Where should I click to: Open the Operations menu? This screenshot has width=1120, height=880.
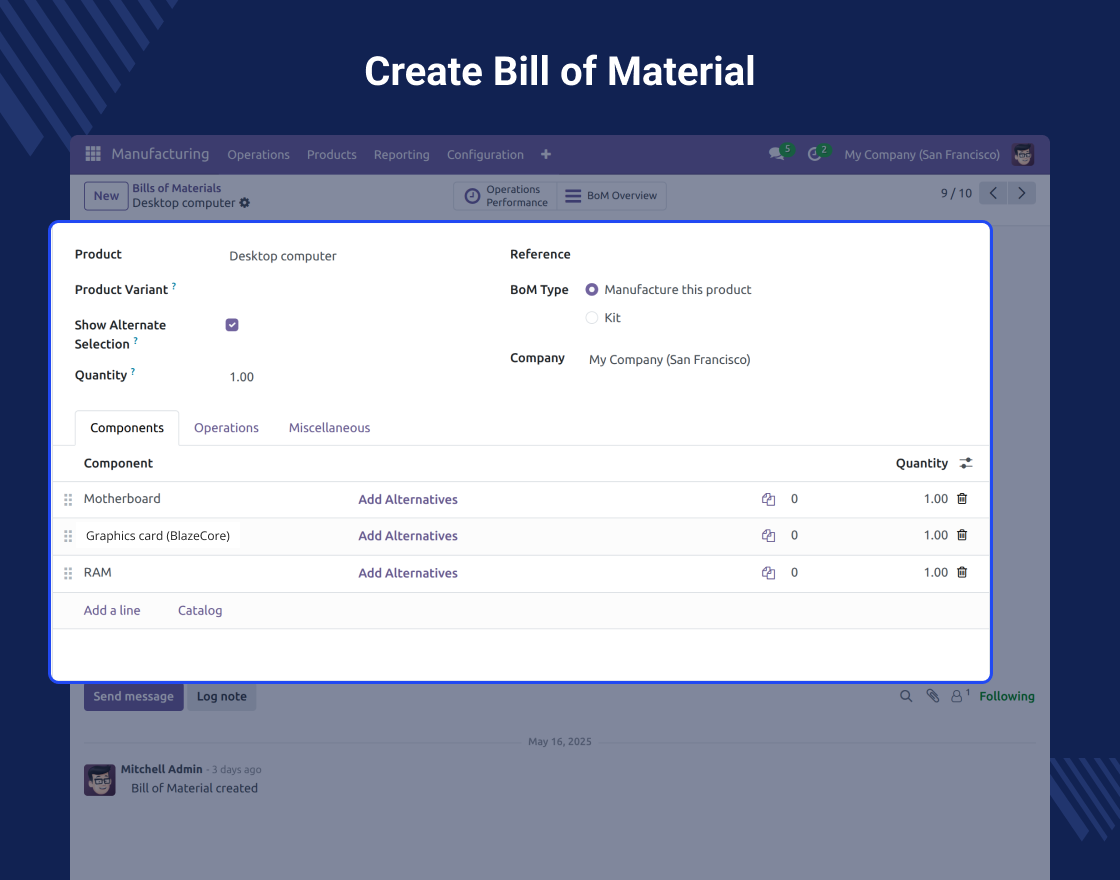259,154
